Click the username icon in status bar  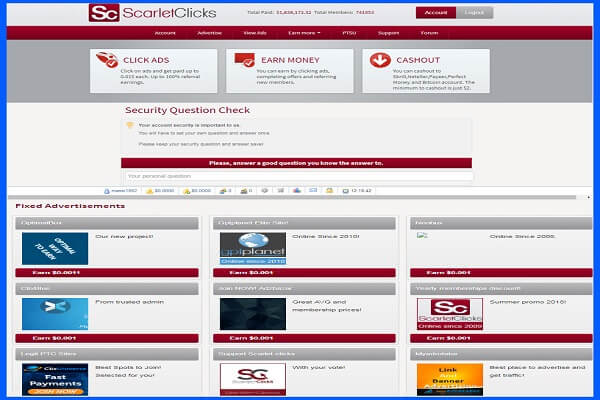point(108,190)
